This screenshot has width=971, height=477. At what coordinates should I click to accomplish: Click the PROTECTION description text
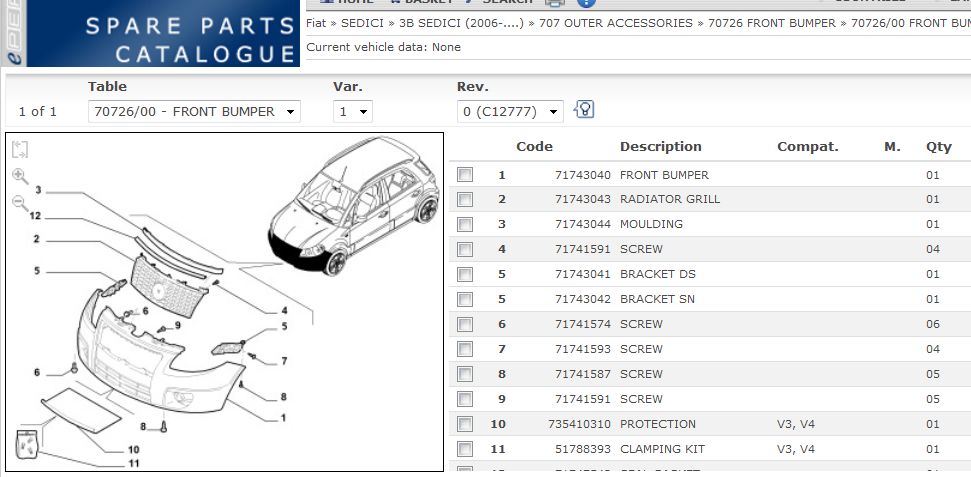click(x=658, y=424)
